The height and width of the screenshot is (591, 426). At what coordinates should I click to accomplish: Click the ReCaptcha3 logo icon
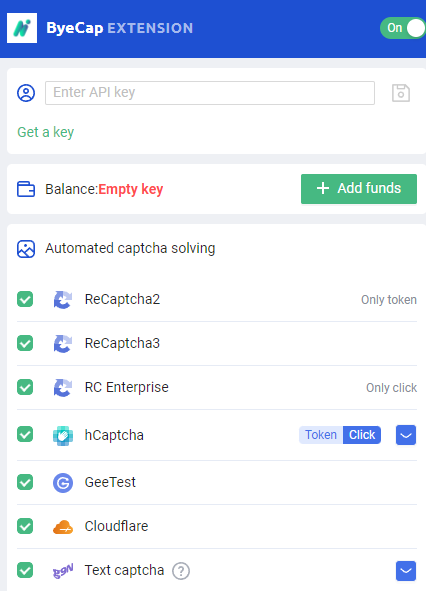tap(63, 344)
